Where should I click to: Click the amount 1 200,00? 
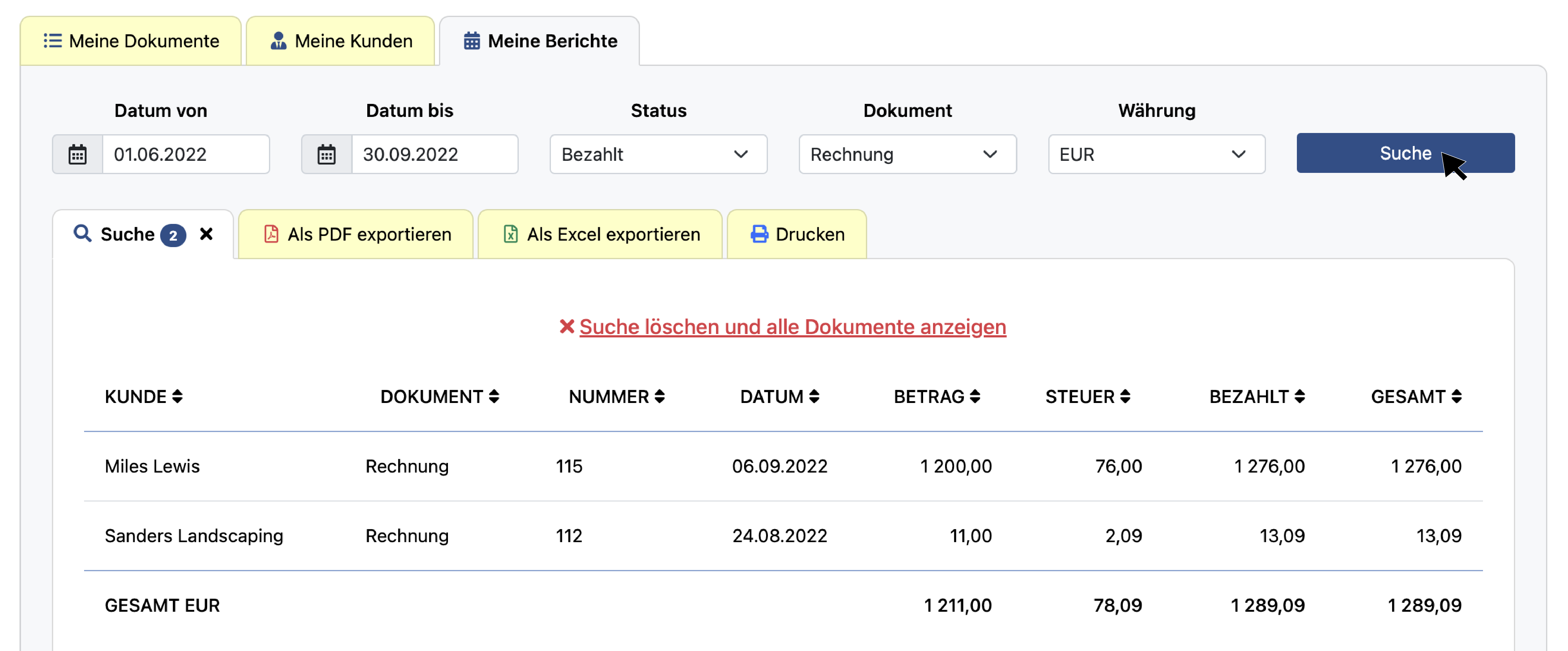click(x=956, y=466)
